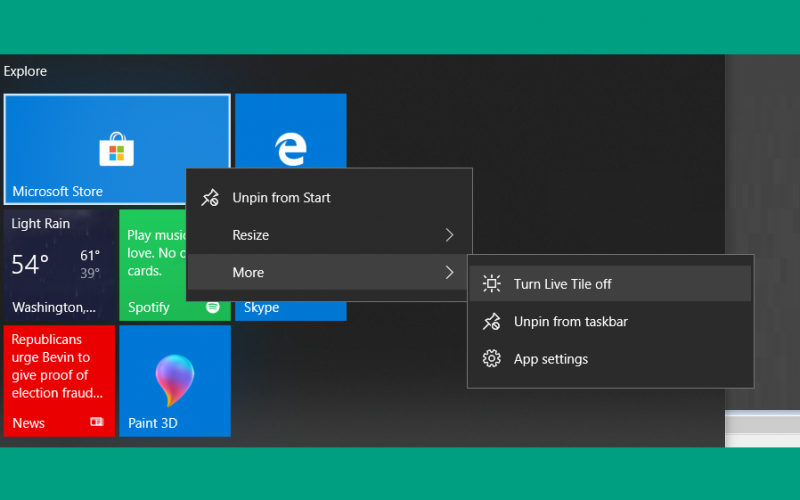Viewport: 800px width, 500px height.
Task: Choose the More menu entry
Action: tap(329, 272)
